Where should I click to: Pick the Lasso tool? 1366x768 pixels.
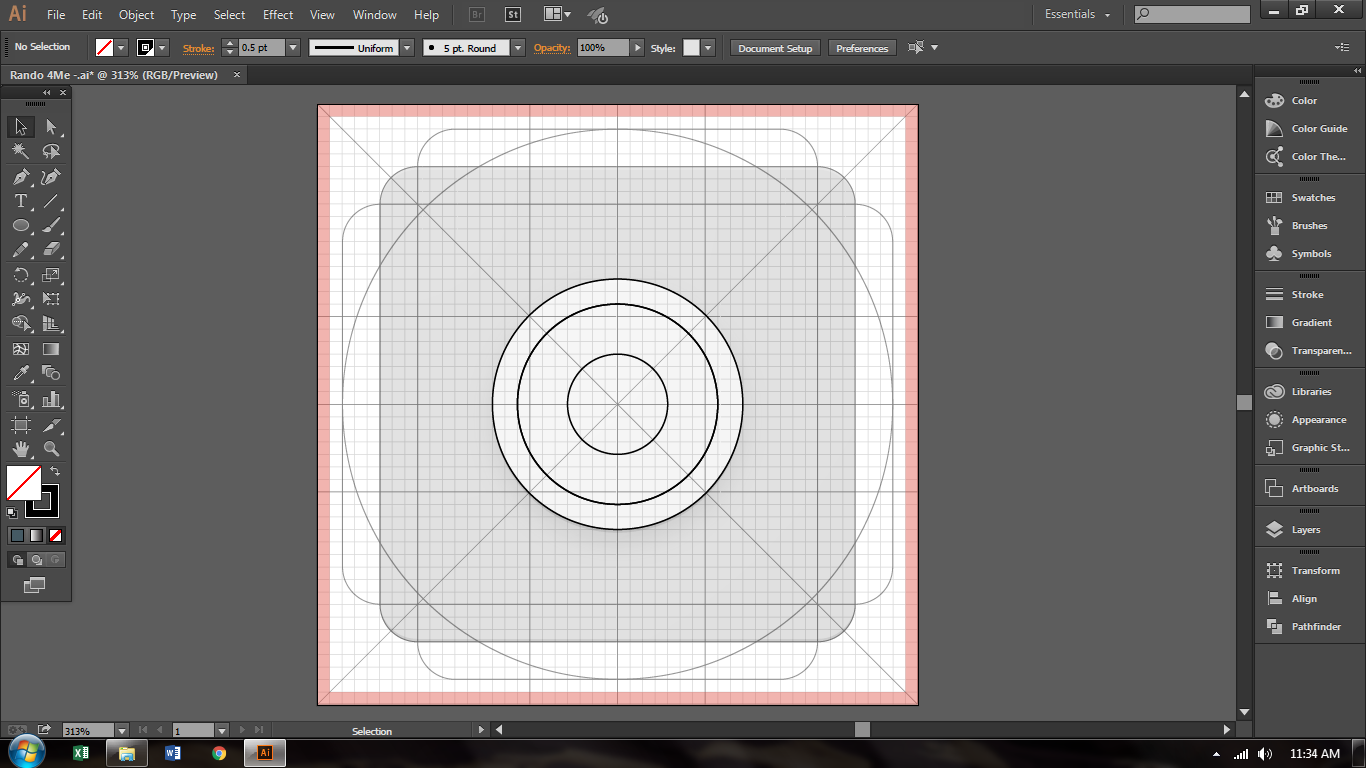coord(51,151)
